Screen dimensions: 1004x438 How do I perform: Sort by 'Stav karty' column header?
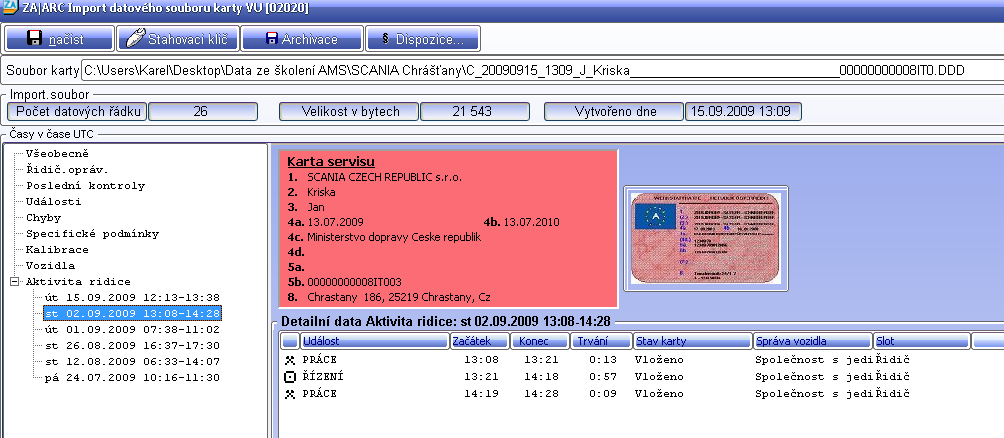click(693, 341)
